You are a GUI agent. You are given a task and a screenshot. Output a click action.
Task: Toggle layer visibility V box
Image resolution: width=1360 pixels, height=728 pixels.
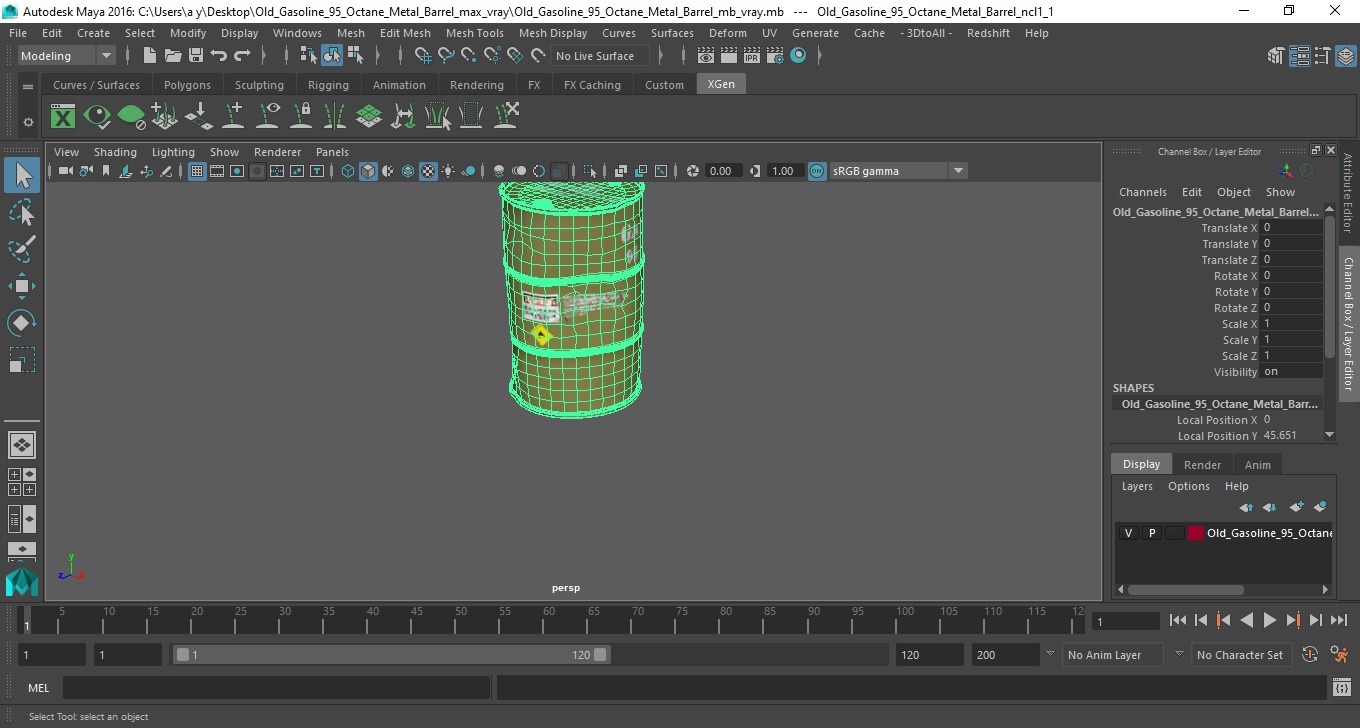coord(1128,533)
